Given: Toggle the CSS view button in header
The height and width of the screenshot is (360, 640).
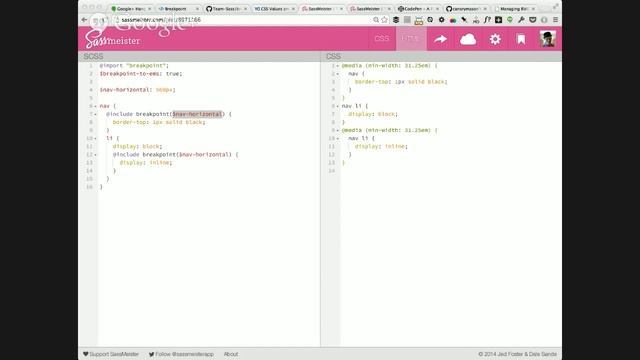Looking at the screenshot, I should pyautogui.click(x=382, y=38).
